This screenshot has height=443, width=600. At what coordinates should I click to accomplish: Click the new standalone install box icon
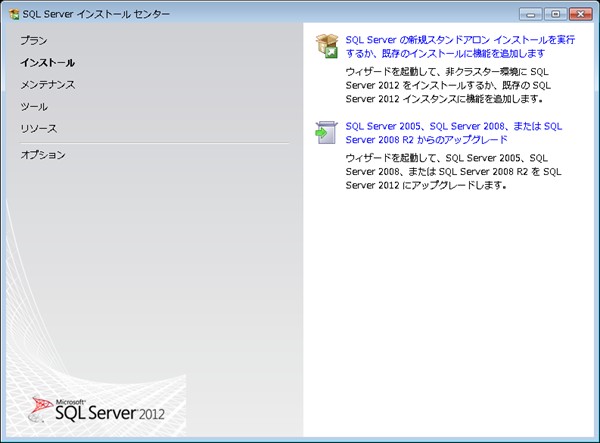coord(327,46)
